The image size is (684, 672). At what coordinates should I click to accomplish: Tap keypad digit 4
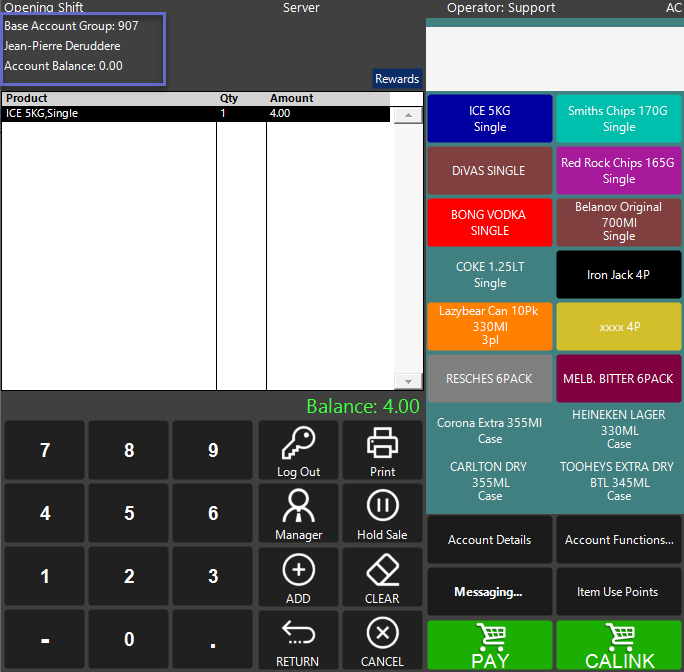tap(44, 513)
